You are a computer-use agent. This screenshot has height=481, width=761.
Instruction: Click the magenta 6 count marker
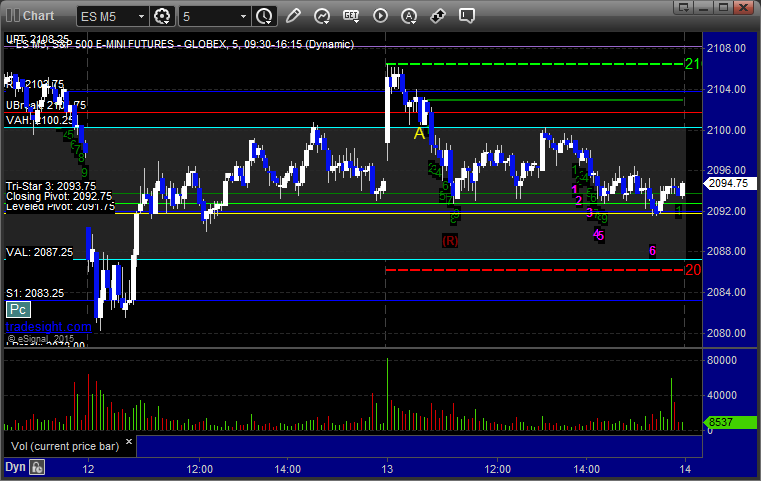[x=652, y=250]
